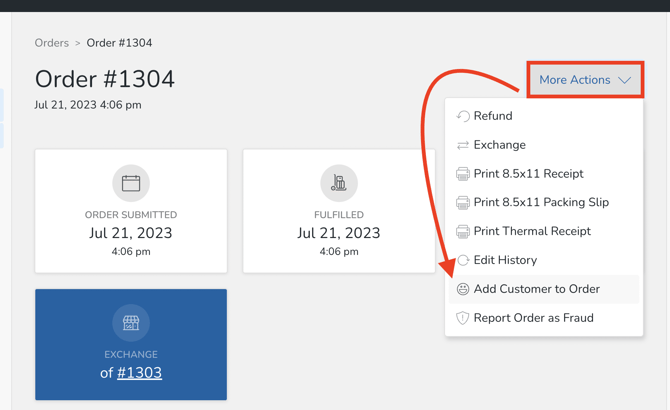
Task: Click smiley icon for Add Customer
Action: point(463,289)
